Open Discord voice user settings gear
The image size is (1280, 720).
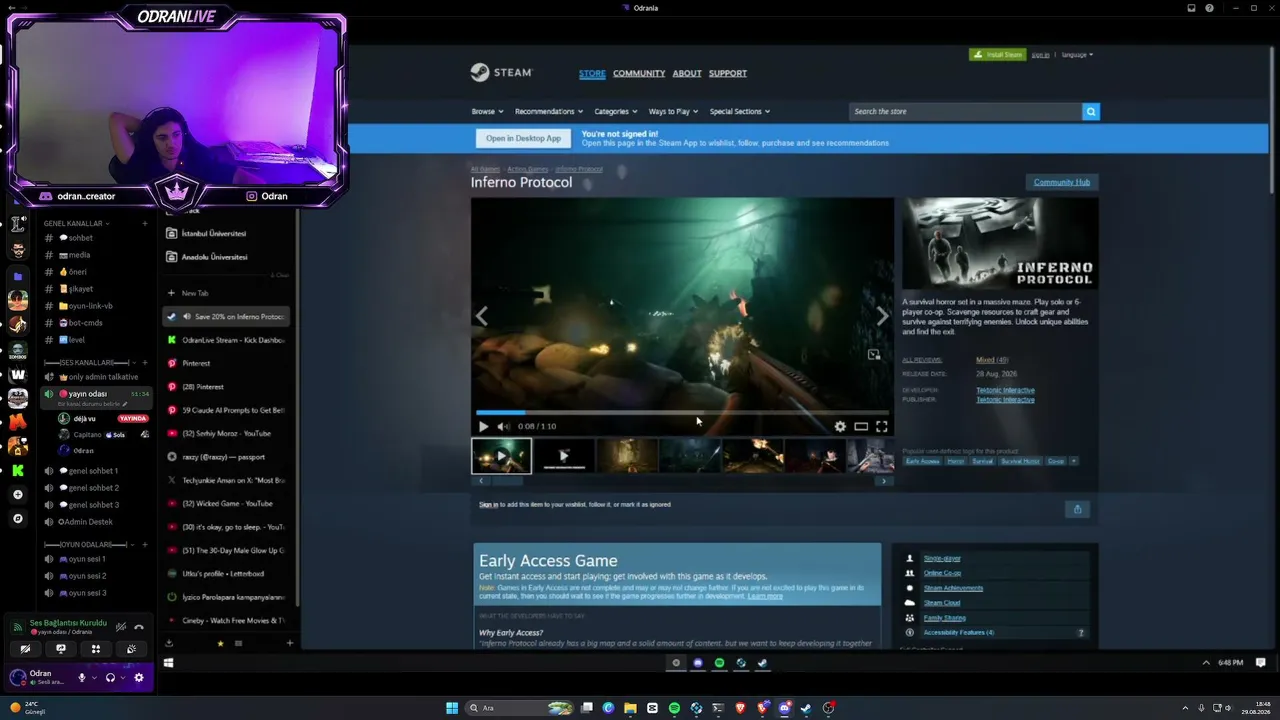point(139,677)
